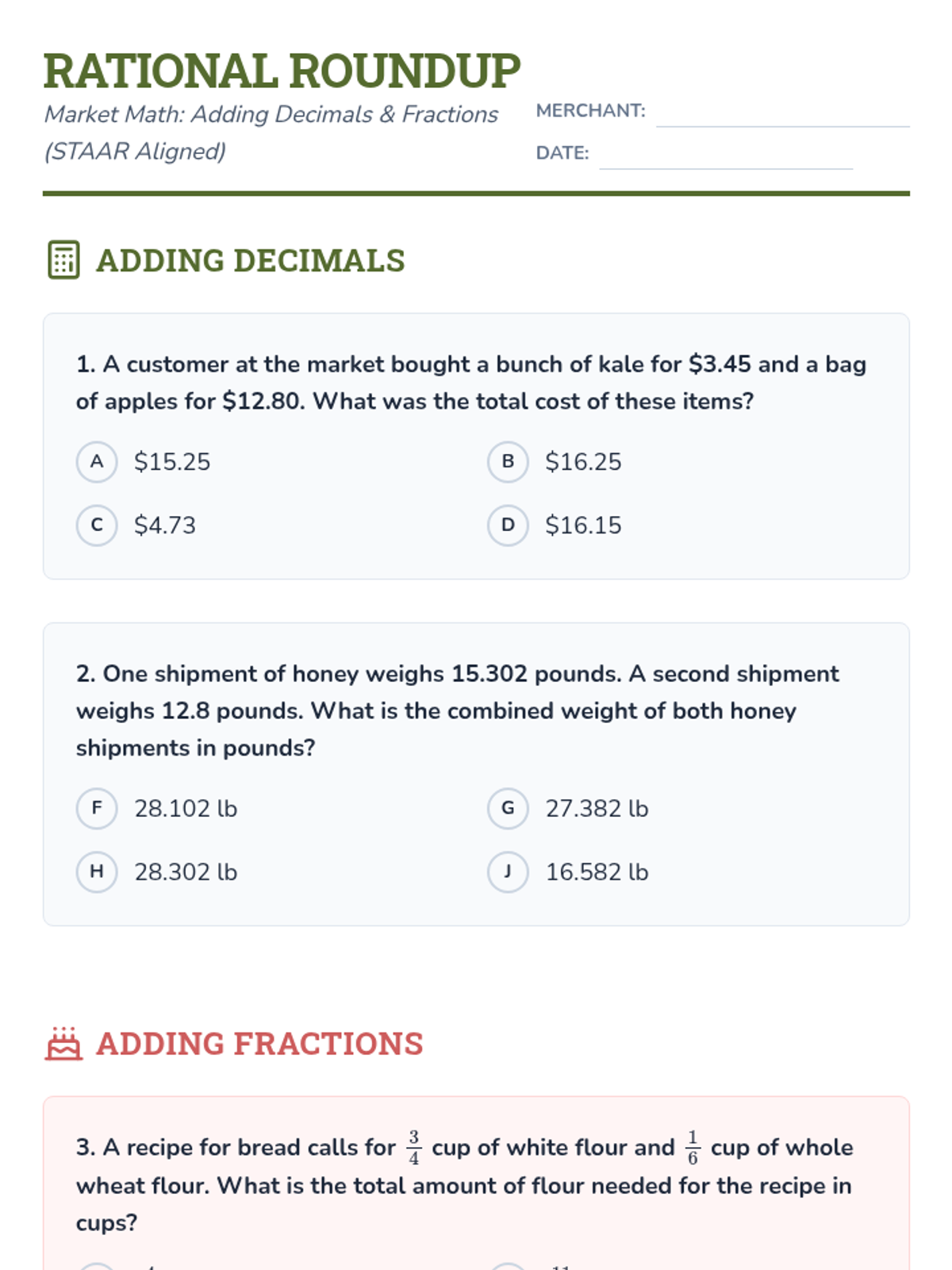Click question 3 text about bread flour
The height and width of the screenshot is (1270, 952).
465,1184
